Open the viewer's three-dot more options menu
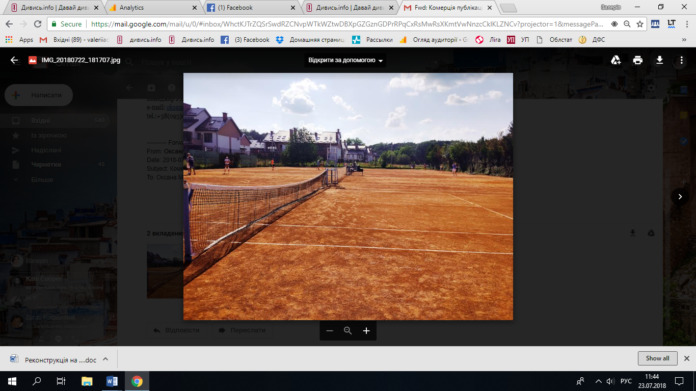696x391 pixels. click(x=681, y=60)
